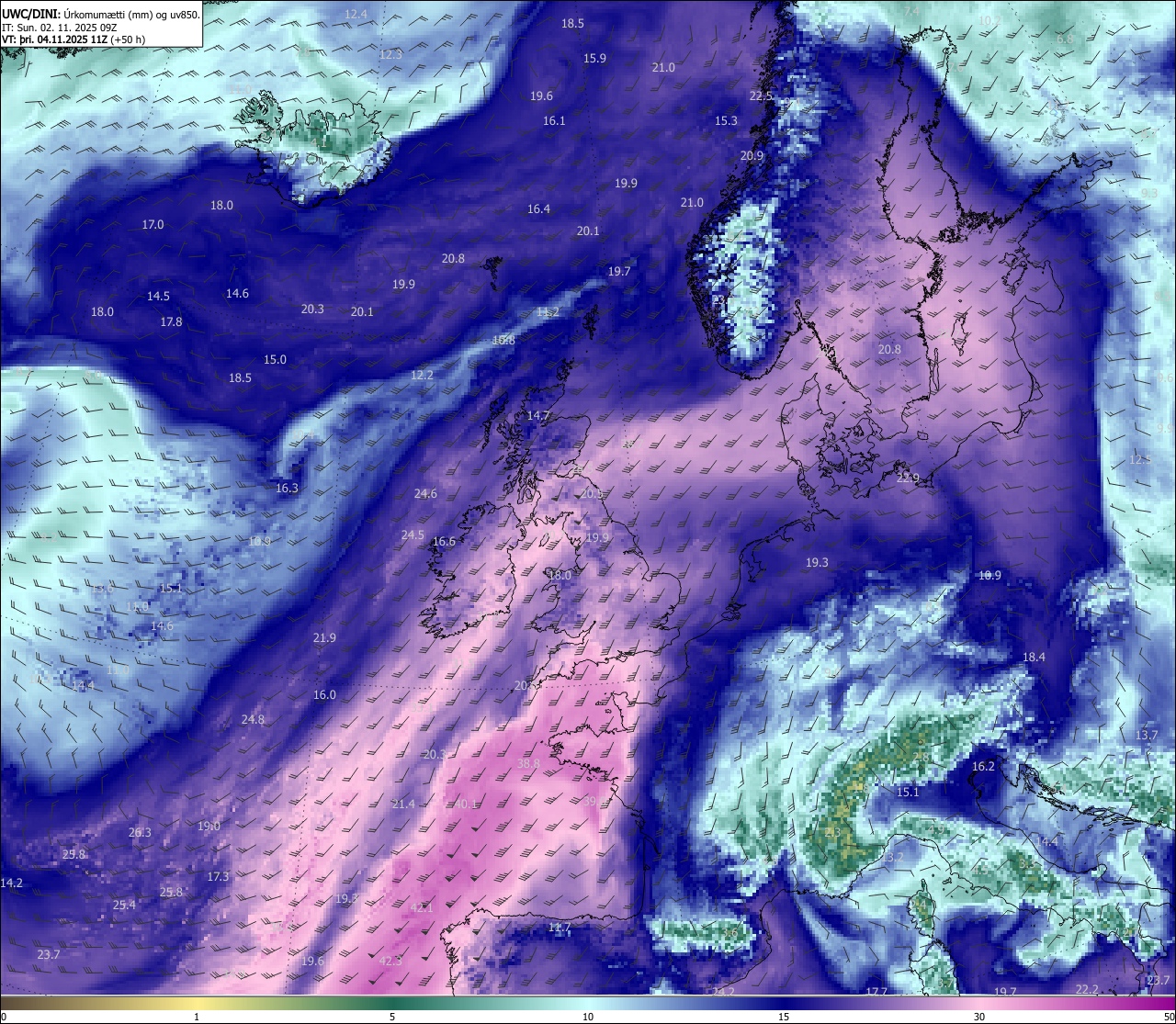Click the 22.2 value at bottom right
The height and width of the screenshot is (1024, 1176).
pos(1087,989)
